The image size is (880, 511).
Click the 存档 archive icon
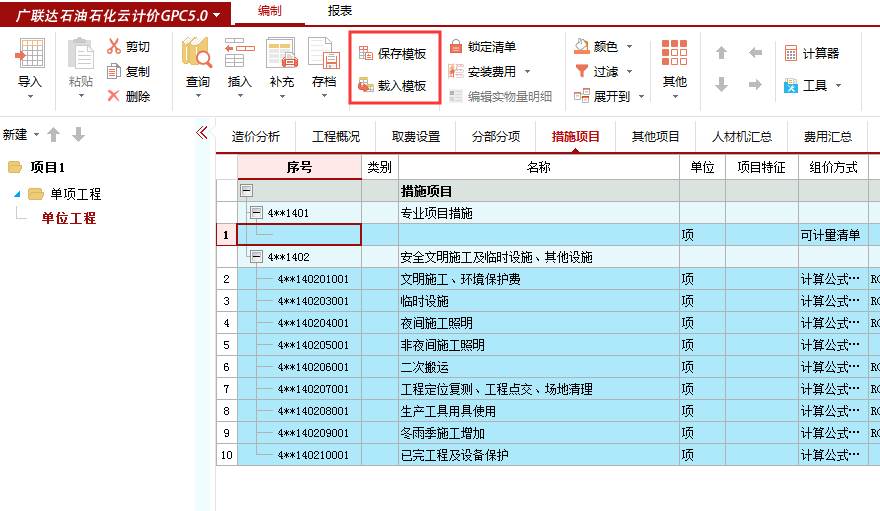coord(324,54)
